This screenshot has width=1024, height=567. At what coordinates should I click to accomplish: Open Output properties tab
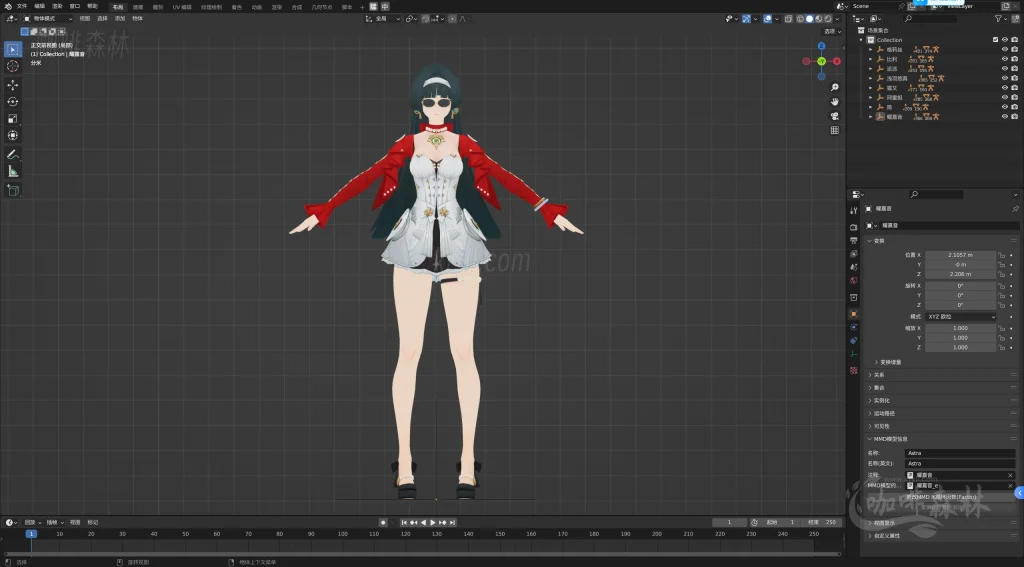(854, 240)
